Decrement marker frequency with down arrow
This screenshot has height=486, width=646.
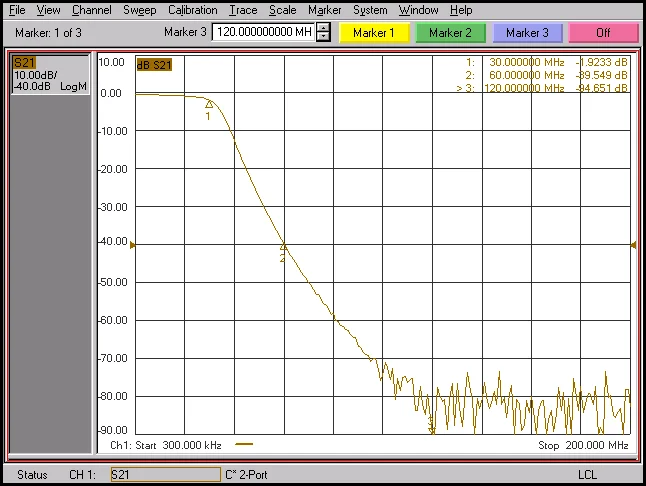(x=323, y=37)
